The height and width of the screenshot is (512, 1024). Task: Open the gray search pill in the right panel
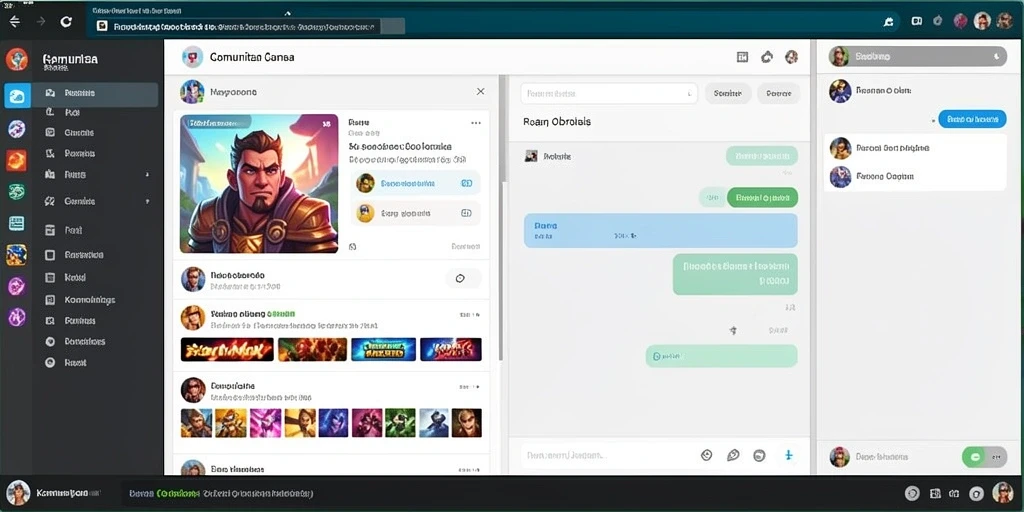[x=918, y=56]
